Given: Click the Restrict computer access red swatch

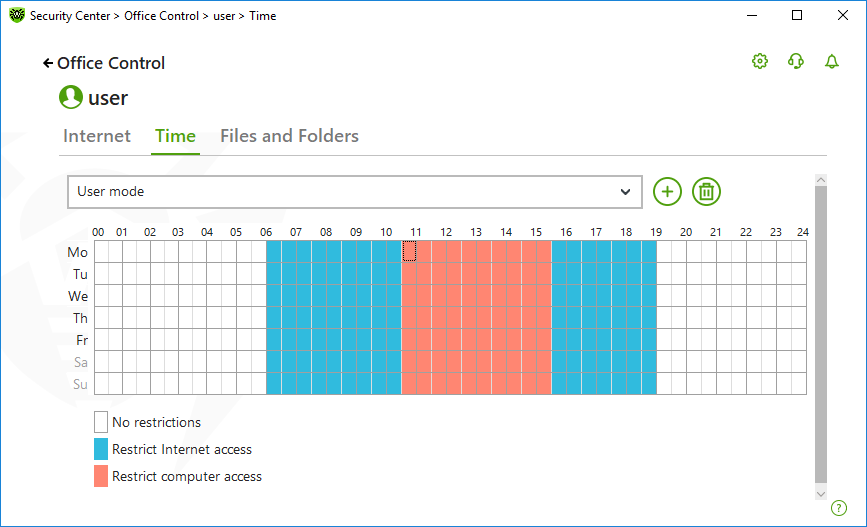Looking at the screenshot, I should tap(101, 476).
